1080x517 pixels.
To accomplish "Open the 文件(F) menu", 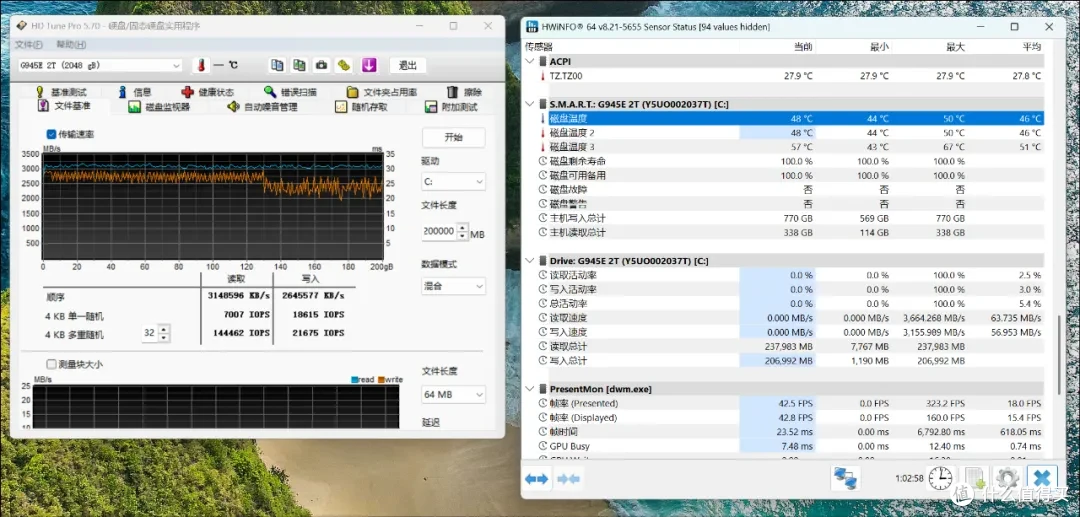I will click(x=29, y=45).
